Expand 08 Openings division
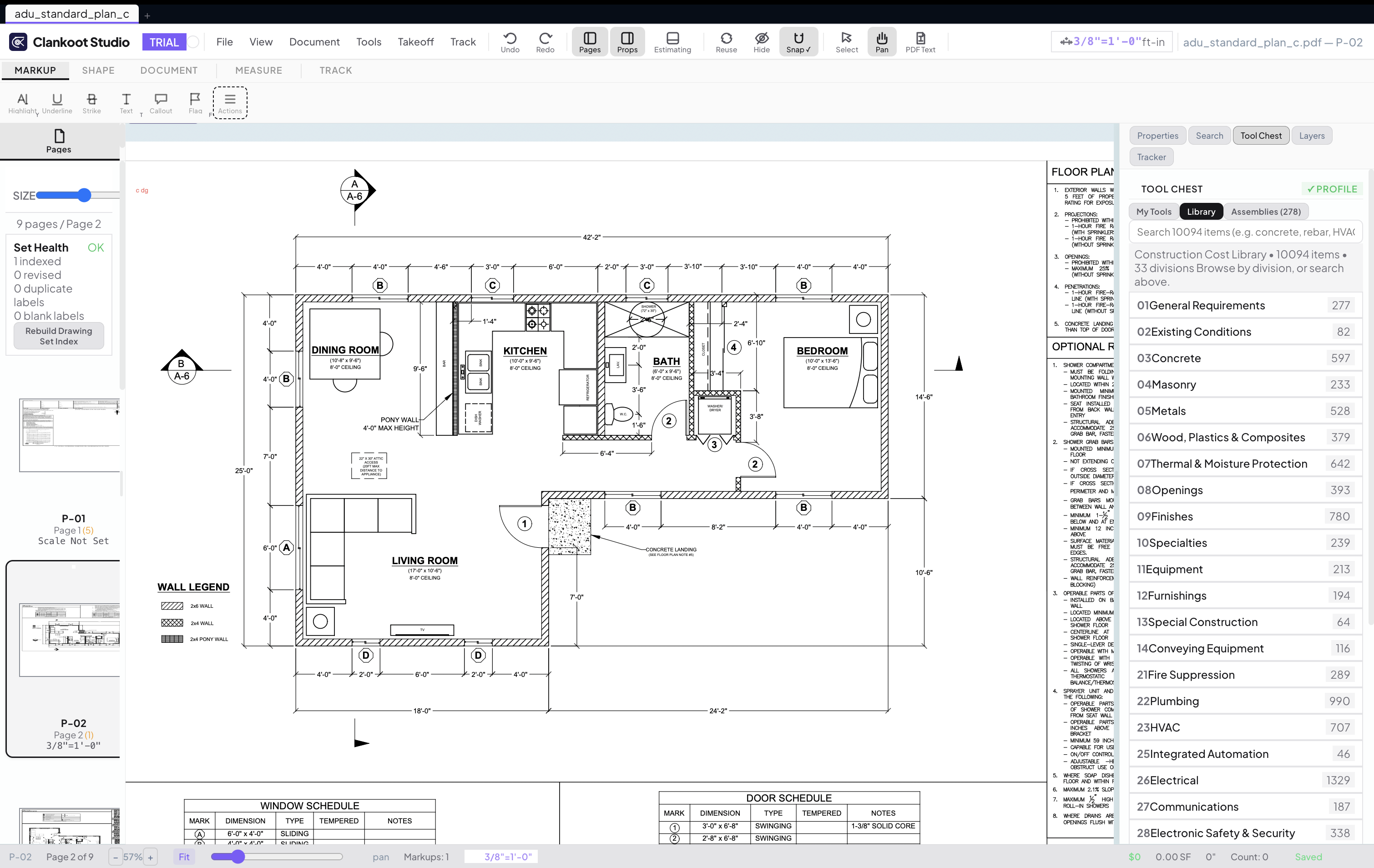Image resolution: width=1374 pixels, height=868 pixels. (x=1245, y=490)
